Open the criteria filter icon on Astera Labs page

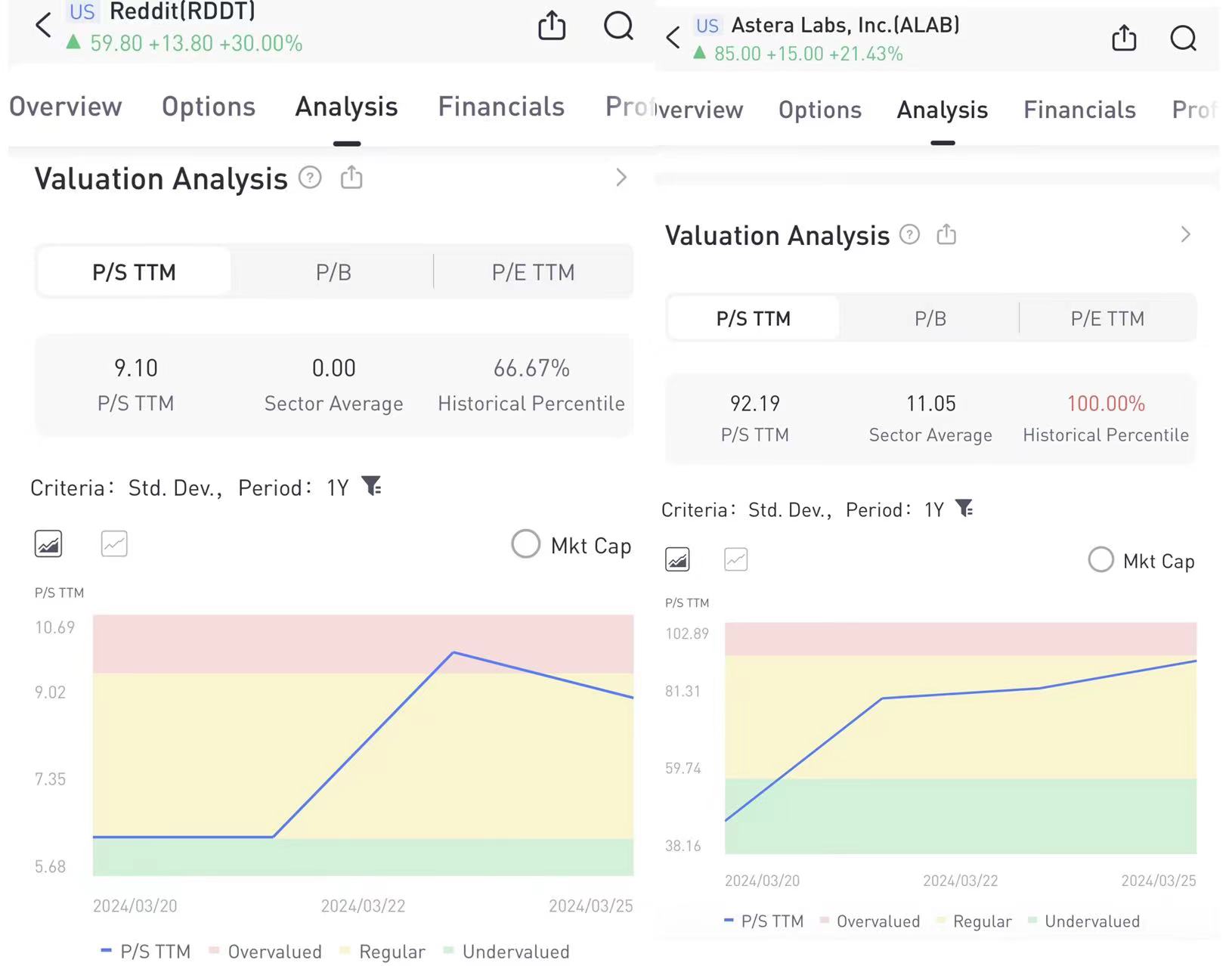tap(964, 509)
